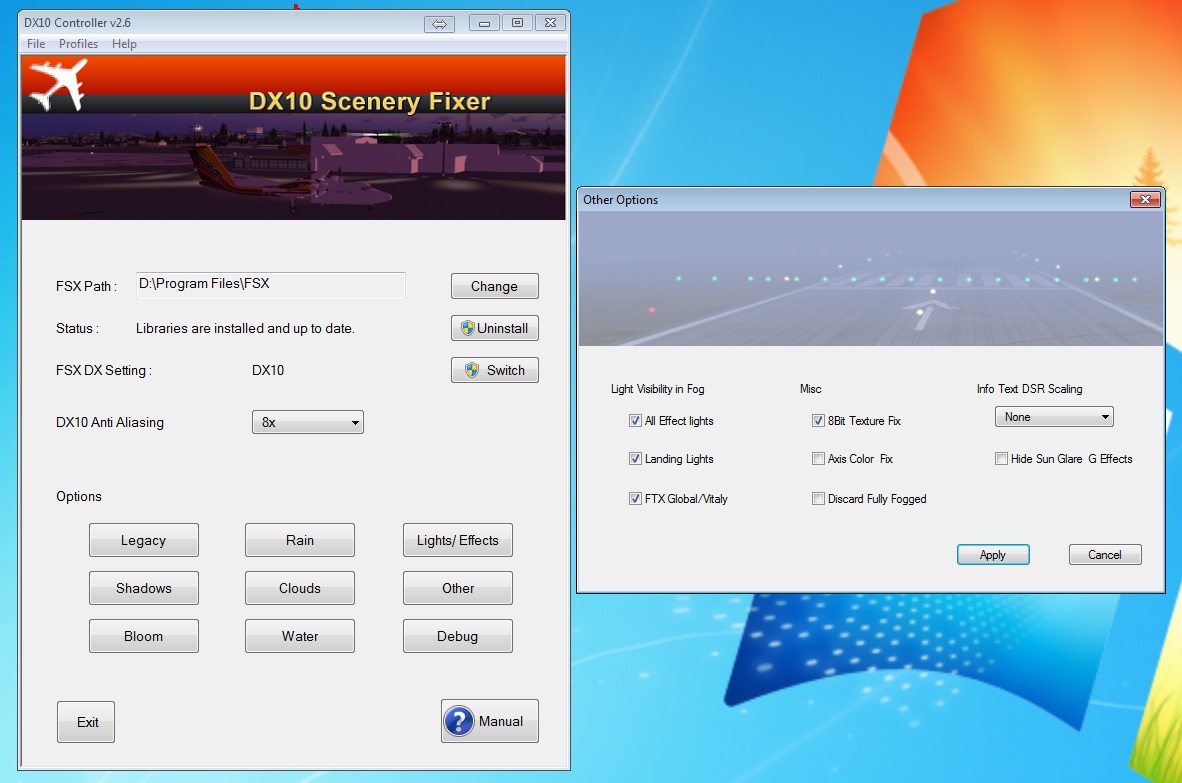The image size is (1182, 783).
Task: Open the Clouds options
Action: 299,588
